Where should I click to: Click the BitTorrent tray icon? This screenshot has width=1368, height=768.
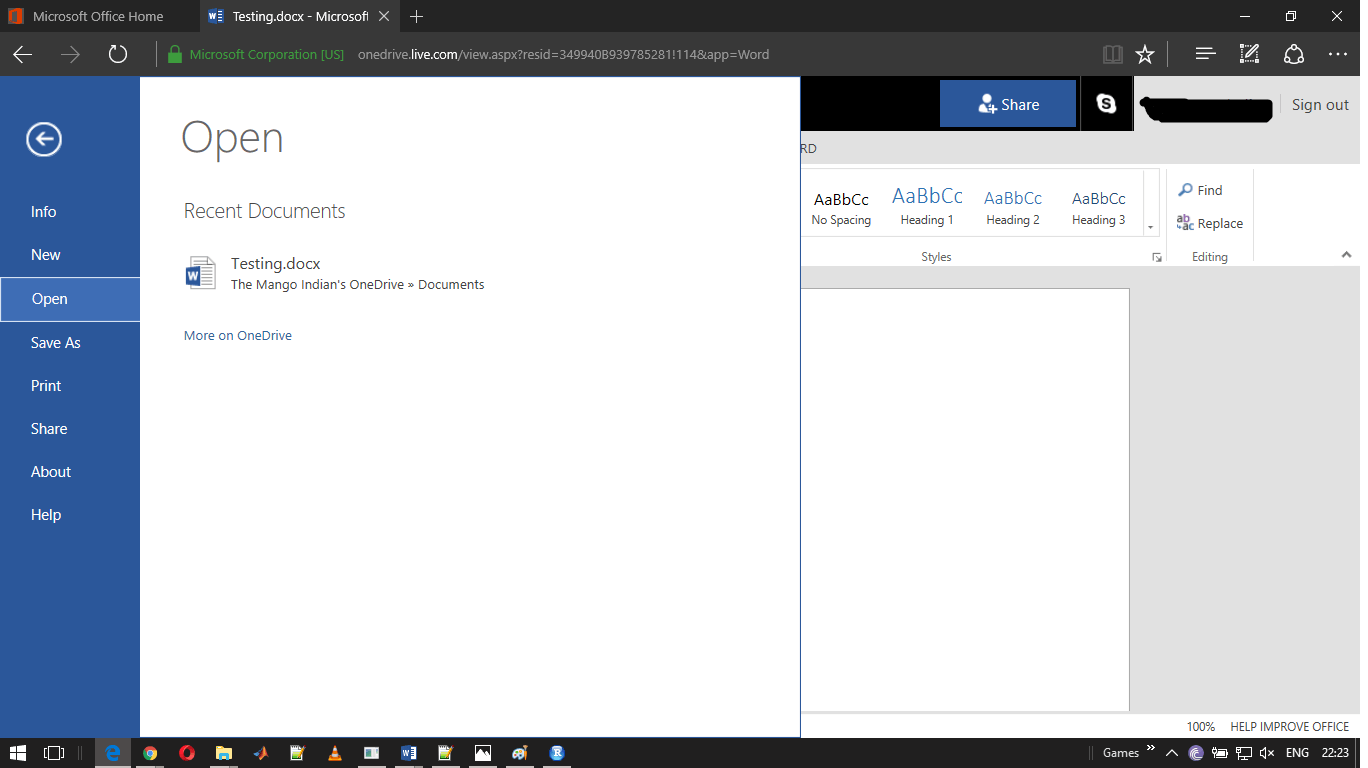pos(1196,753)
